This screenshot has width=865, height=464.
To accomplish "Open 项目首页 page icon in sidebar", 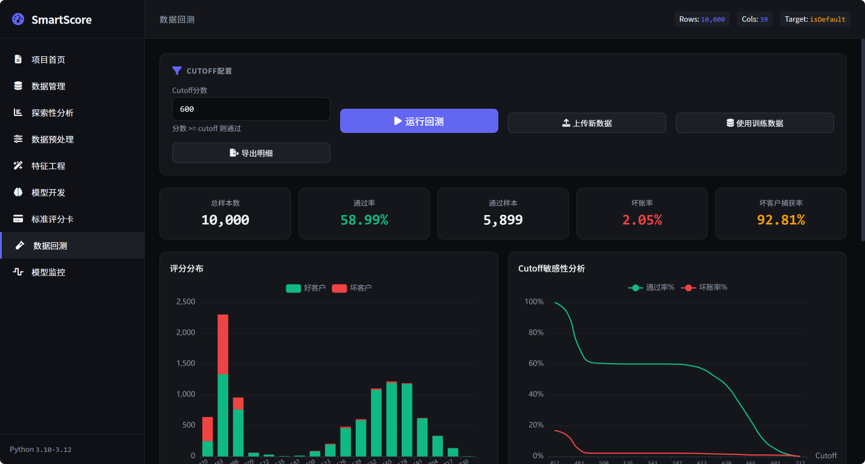I will click(18, 59).
